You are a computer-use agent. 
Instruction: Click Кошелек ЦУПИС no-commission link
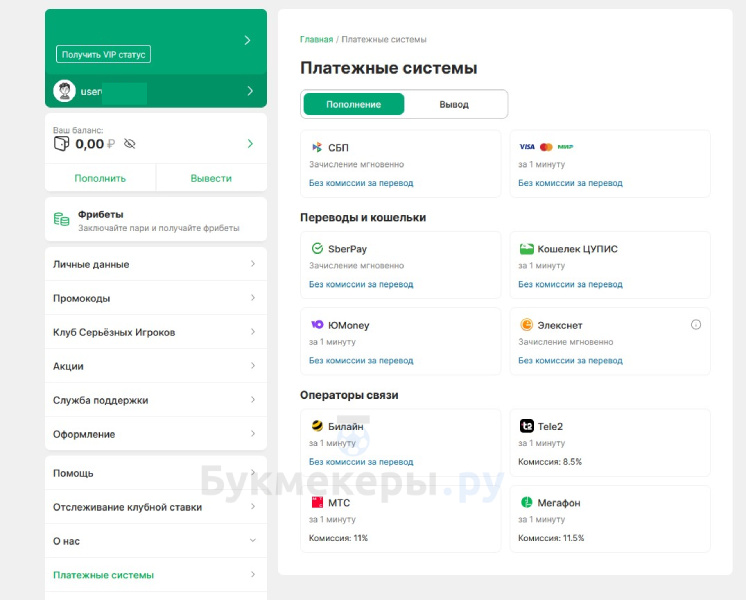click(x=570, y=284)
